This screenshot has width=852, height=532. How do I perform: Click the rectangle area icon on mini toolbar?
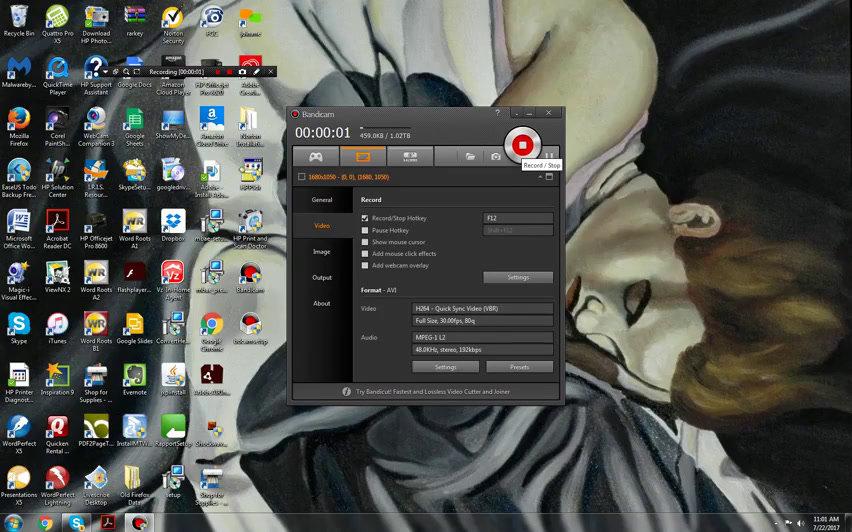(x=137, y=72)
